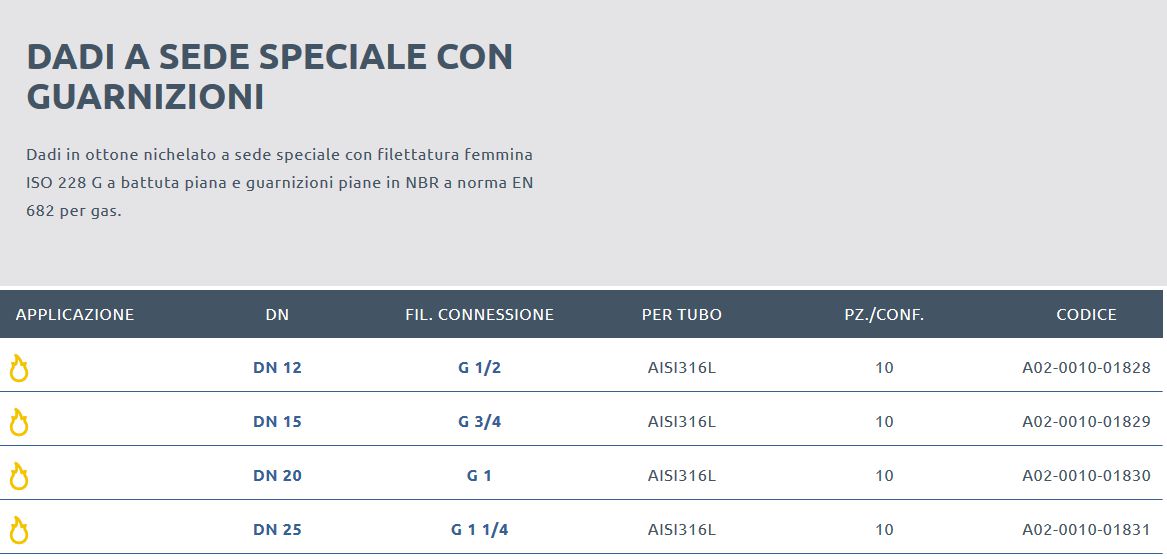The height and width of the screenshot is (559, 1167).
Task: Click the gas flame icon in the DN 25 row
Action: 19,530
